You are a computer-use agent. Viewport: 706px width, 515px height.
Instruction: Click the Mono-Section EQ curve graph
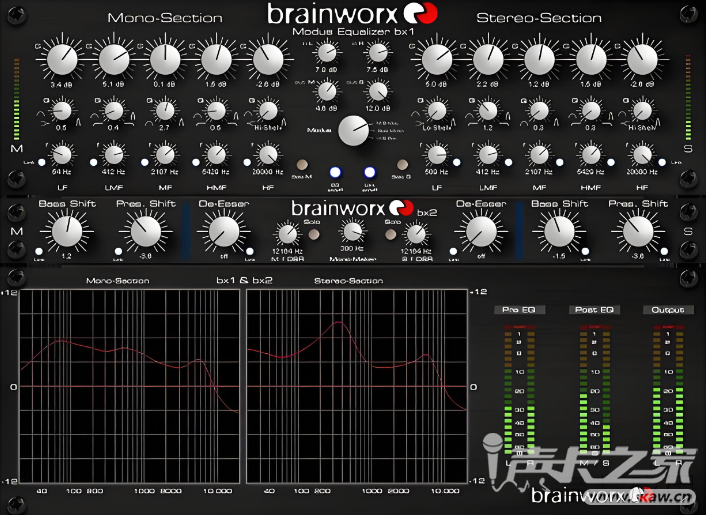point(130,386)
